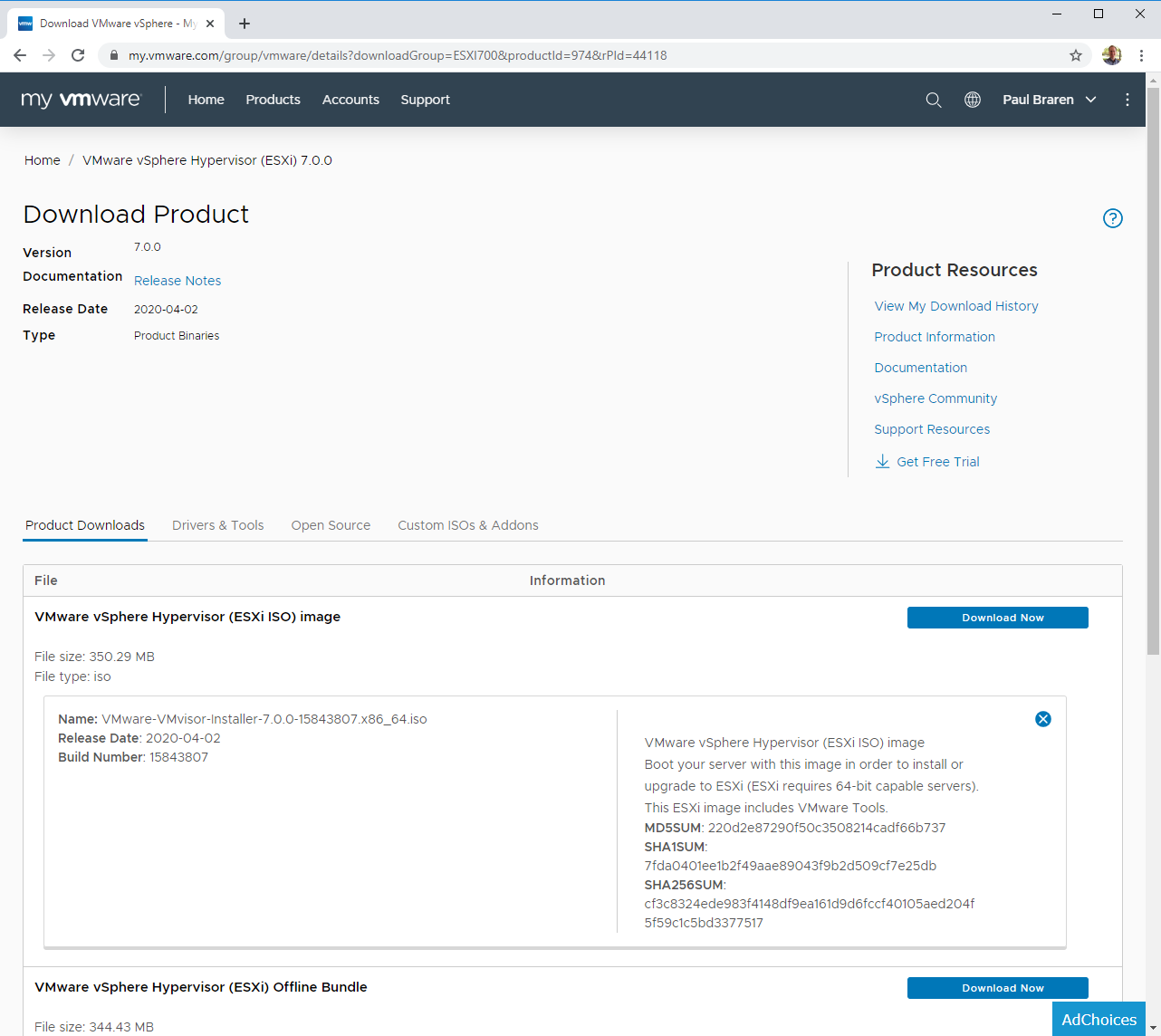Close the ESXi ISO details panel
This screenshot has height=1036, width=1161.
click(1043, 719)
